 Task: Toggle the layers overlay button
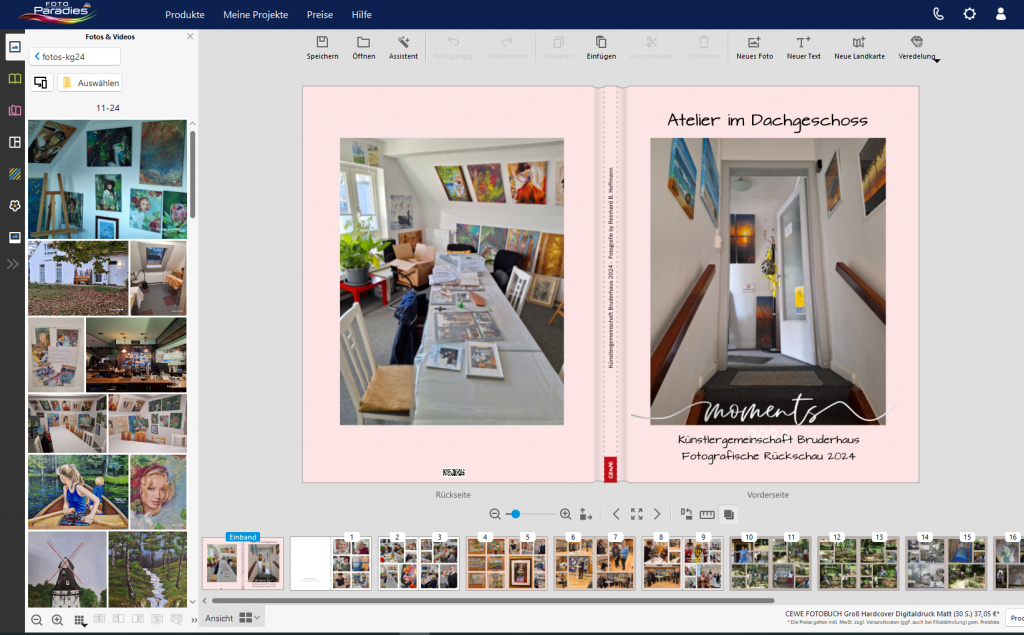click(728, 514)
